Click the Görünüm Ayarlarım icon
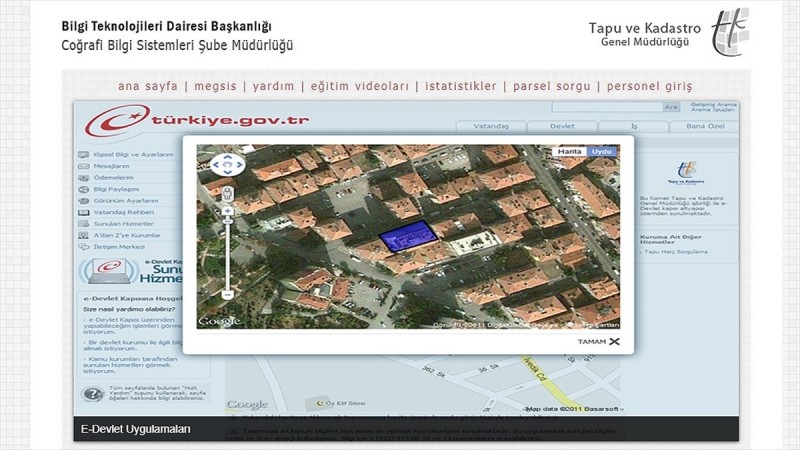The height and width of the screenshot is (450, 800). point(83,201)
